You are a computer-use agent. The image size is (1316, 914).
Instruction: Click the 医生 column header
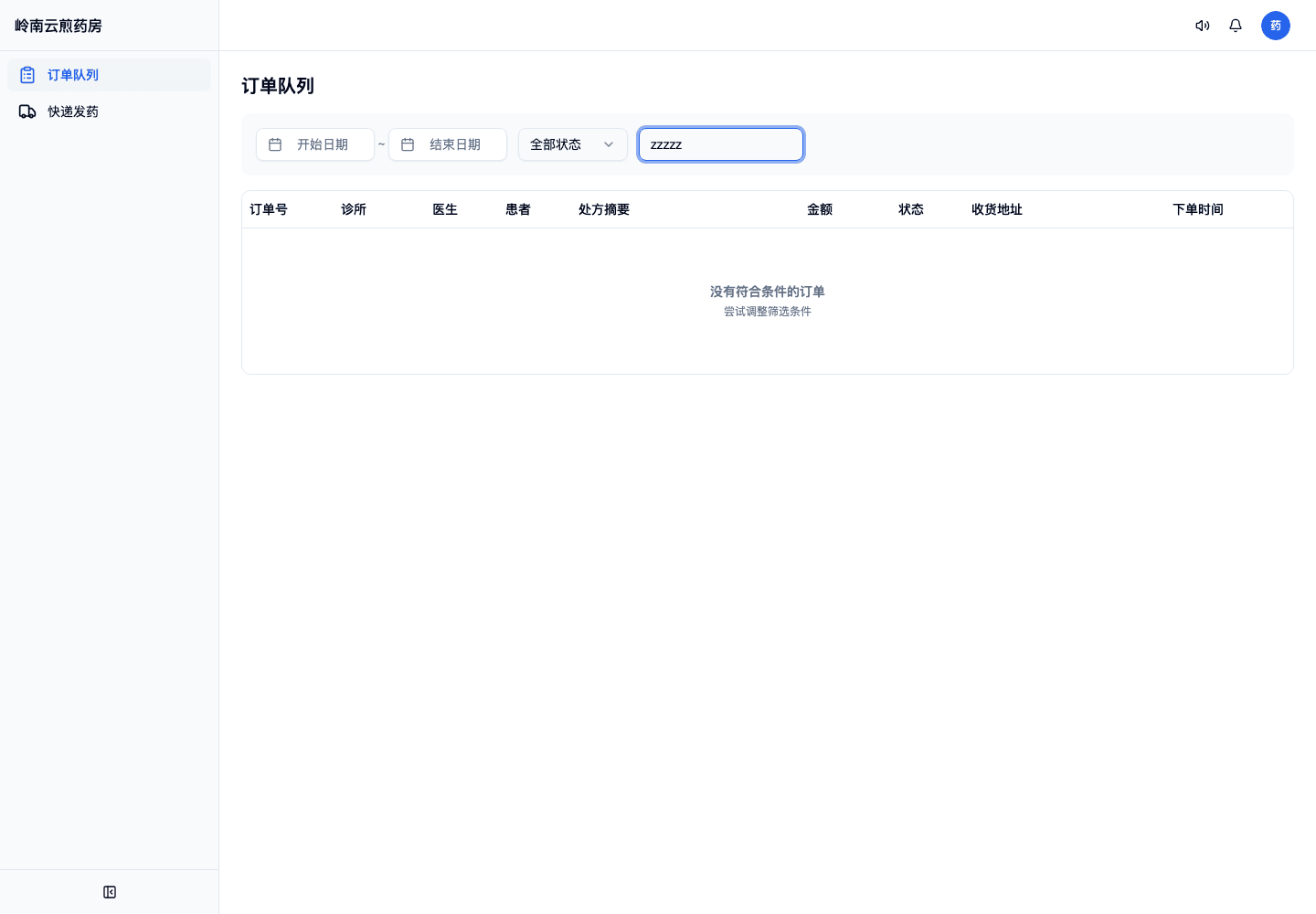click(445, 209)
